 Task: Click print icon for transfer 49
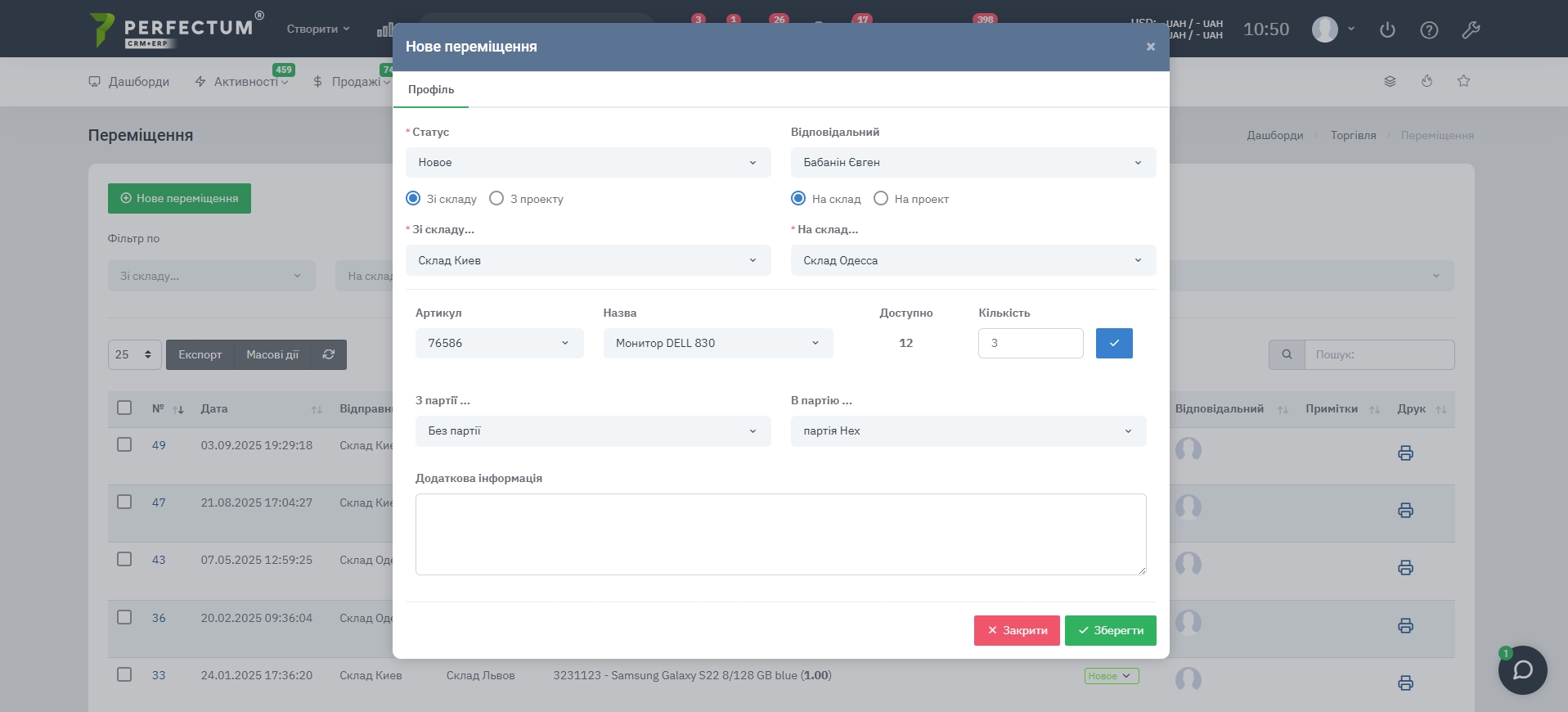click(x=1405, y=453)
